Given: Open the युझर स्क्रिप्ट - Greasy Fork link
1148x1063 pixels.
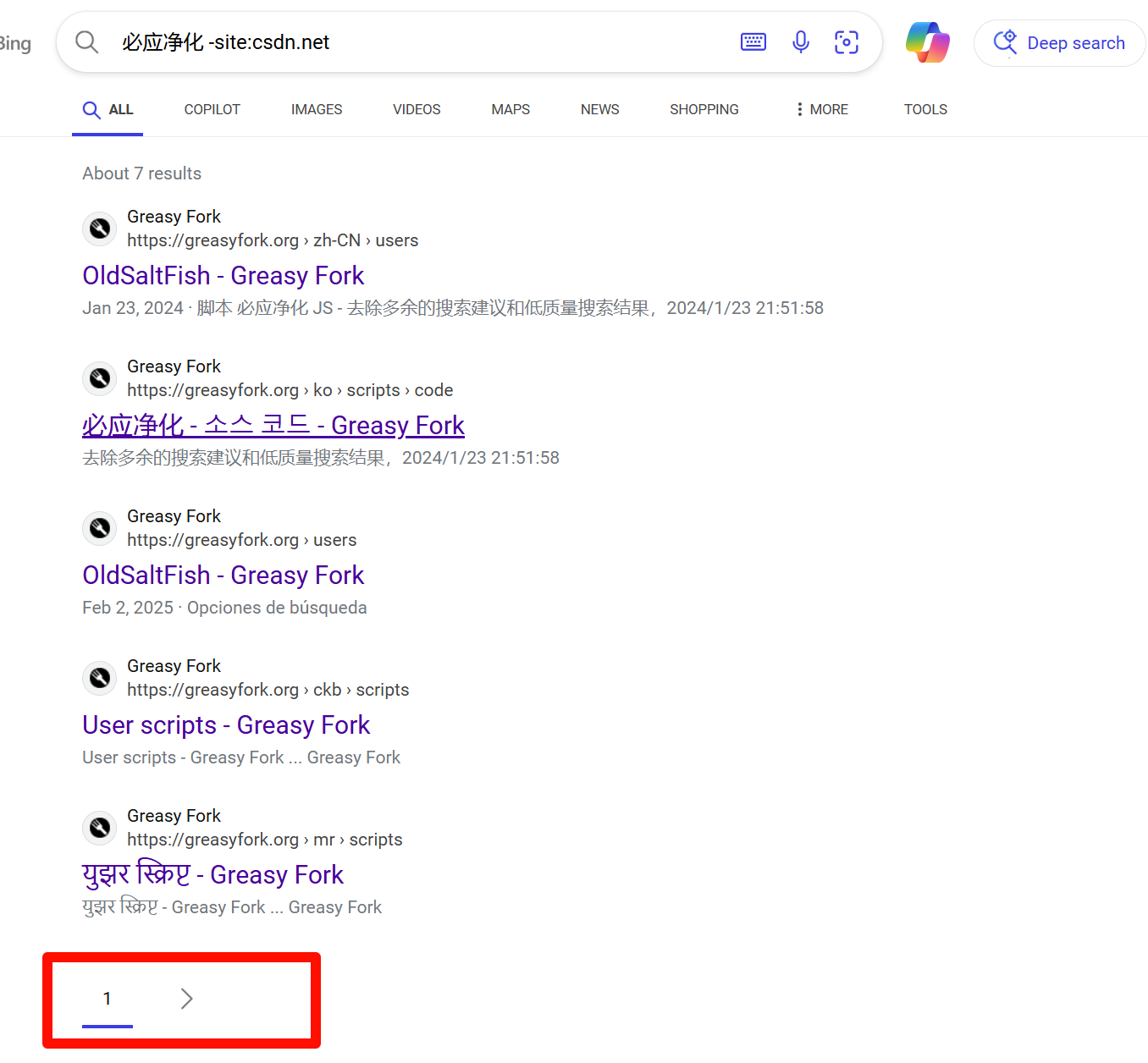Looking at the screenshot, I should 212,875.
